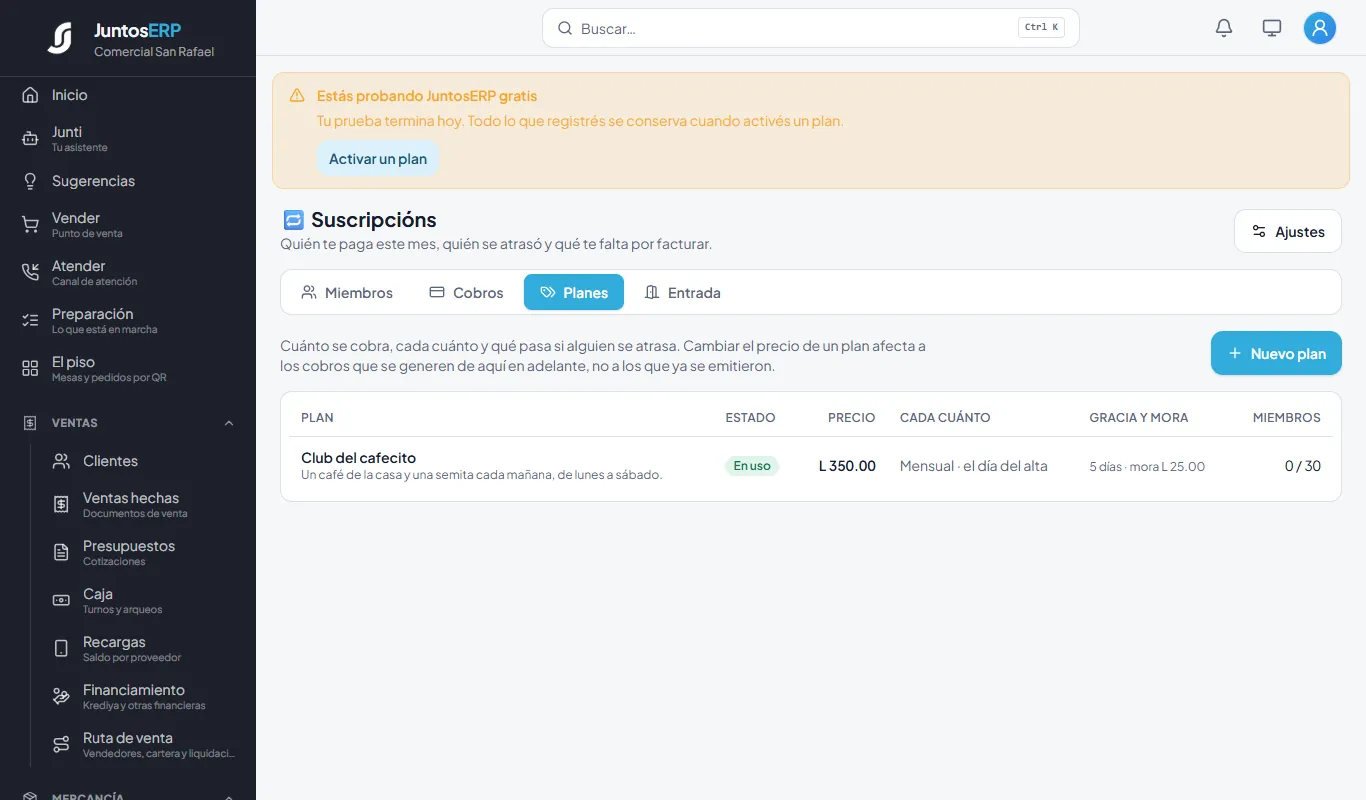Image resolution: width=1366 pixels, height=800 pixels.
Task: Open Recargas saldo por proveedor
Action: pyautogui.click(x=143, y=648)
